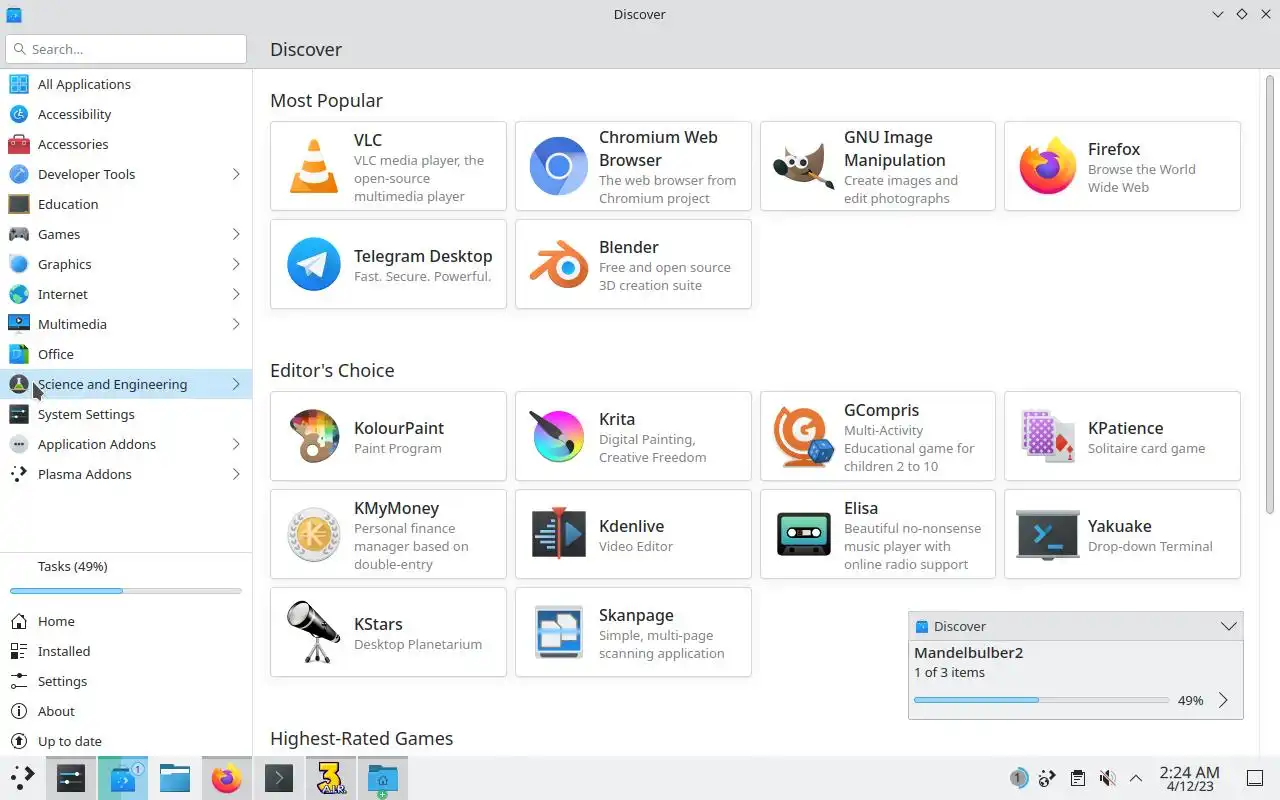Expand the Graphics category arrow
The image size is (1280, 800).
[x=236, y=264]
